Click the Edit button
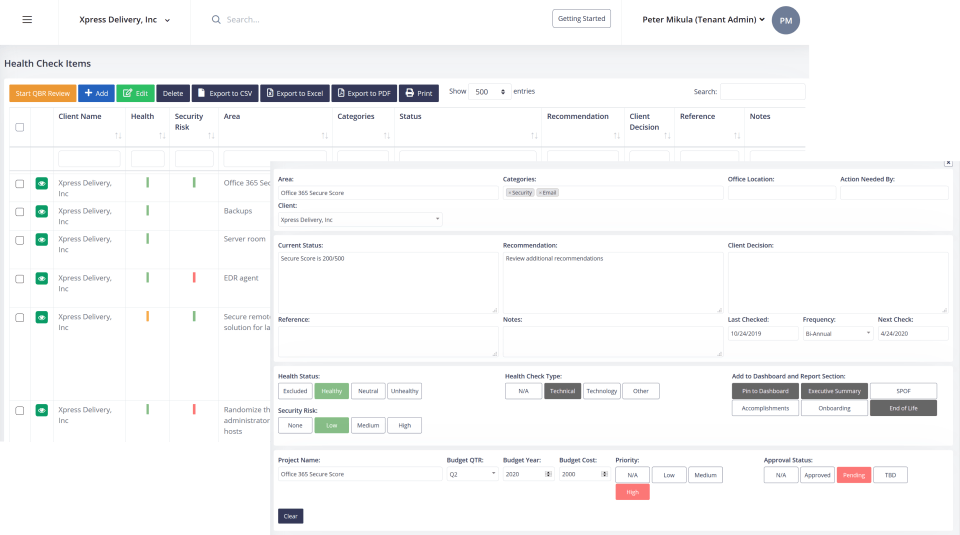This screenshot has width=960, height=535. click(x=135, y=93)
